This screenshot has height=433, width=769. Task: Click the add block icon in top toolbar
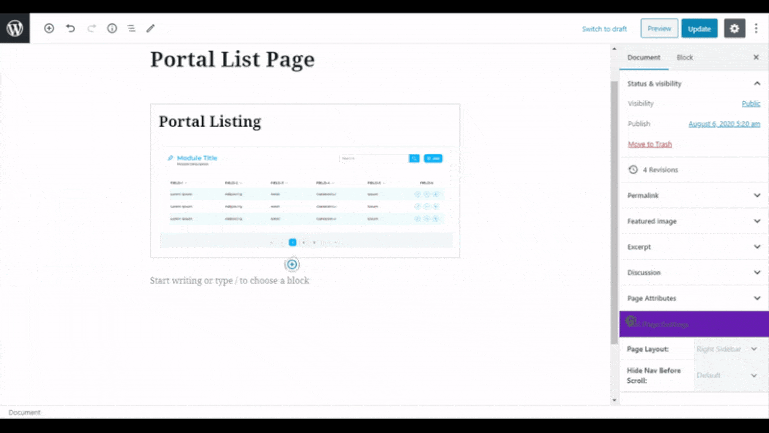pyautogui.click(x=49, y=28)
